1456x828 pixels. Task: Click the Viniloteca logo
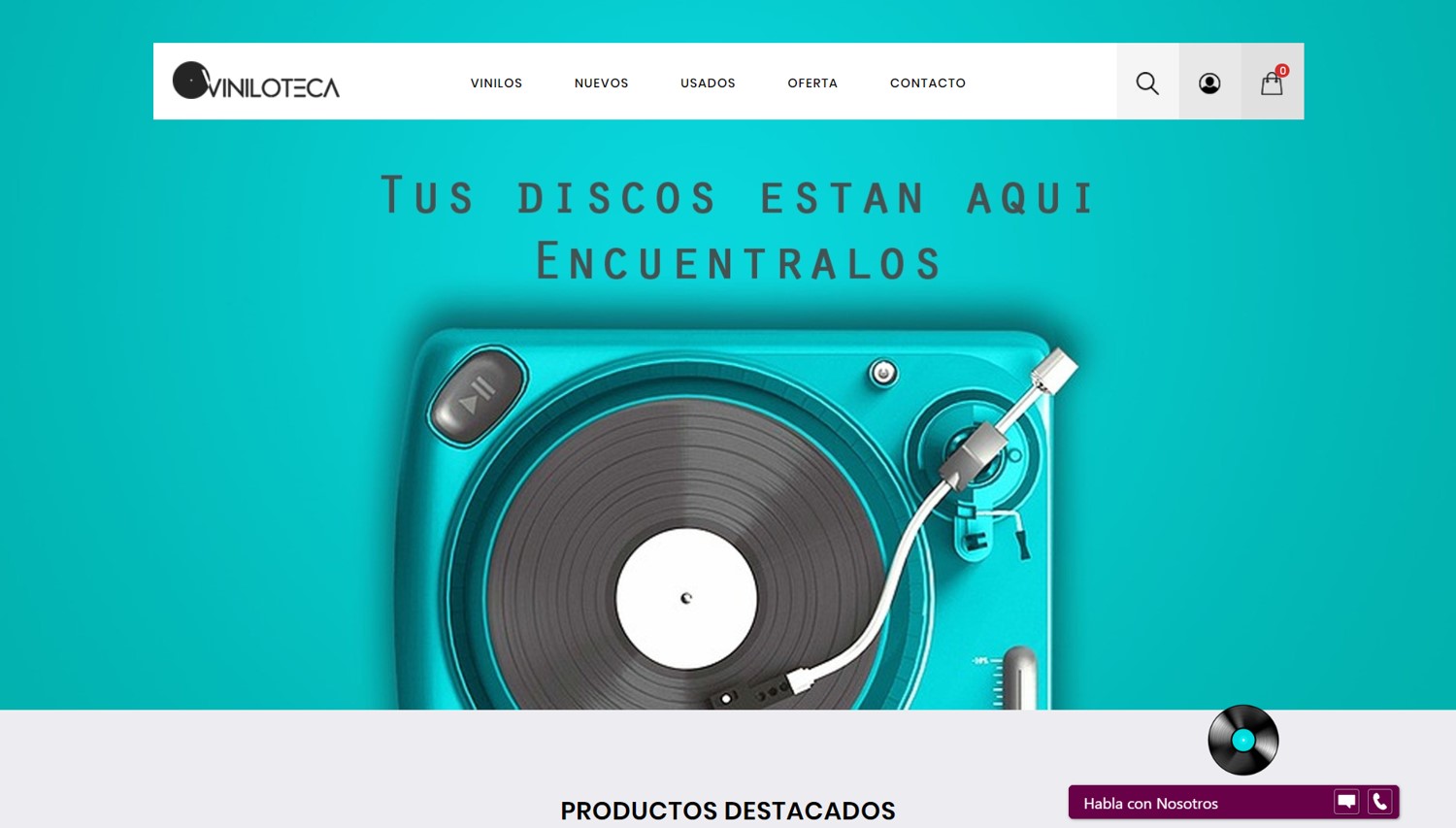pos(256,82)
